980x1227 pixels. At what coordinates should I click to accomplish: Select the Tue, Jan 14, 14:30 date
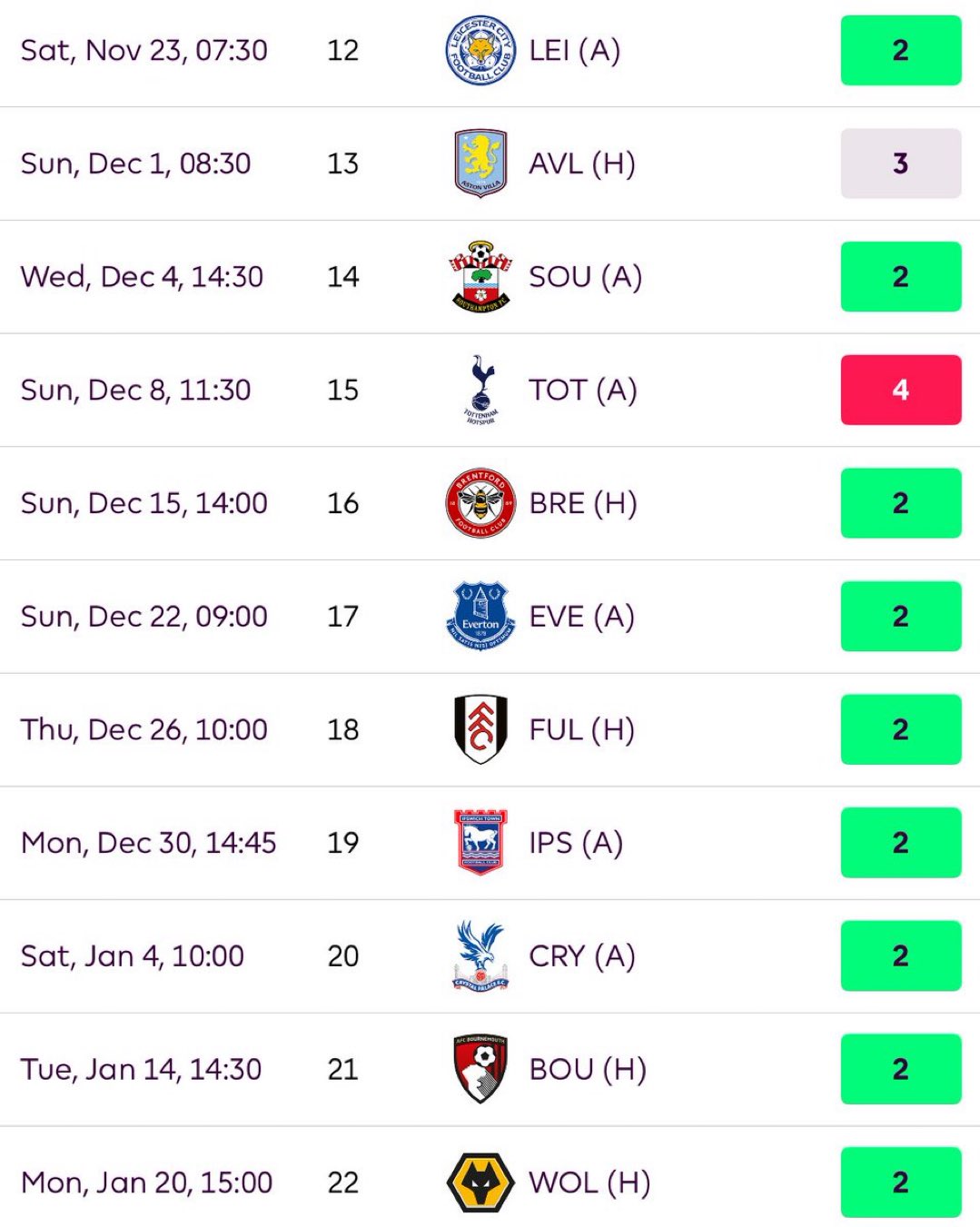(x=142, y=1069)
